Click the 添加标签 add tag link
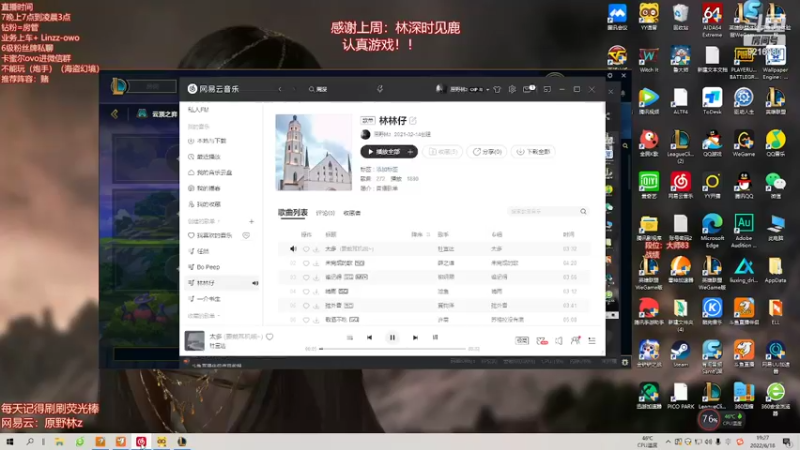This screenshot has height=450, width=800. [387, 169]
